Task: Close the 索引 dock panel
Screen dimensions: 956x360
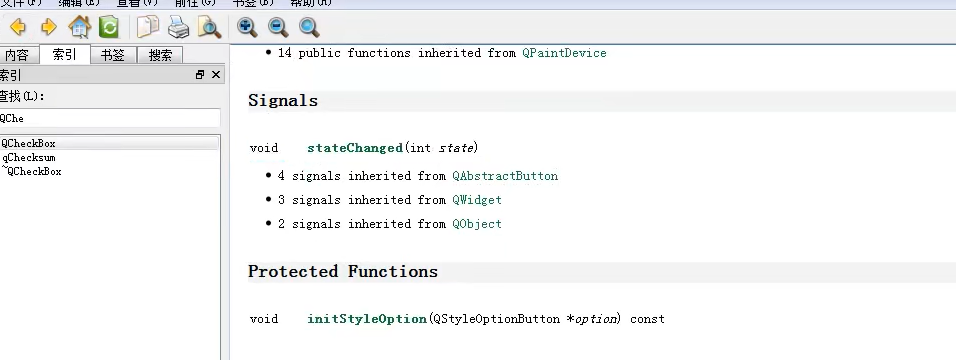Action: (215, 74)
